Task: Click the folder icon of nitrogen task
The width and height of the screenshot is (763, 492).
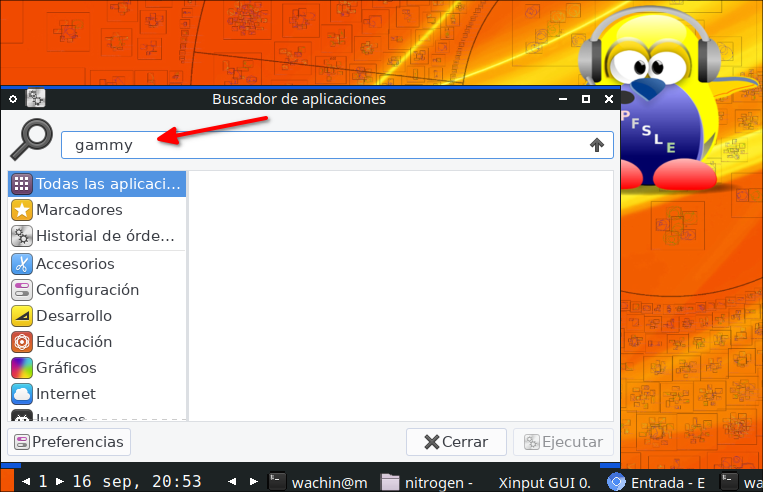Action: pos(390,482)
